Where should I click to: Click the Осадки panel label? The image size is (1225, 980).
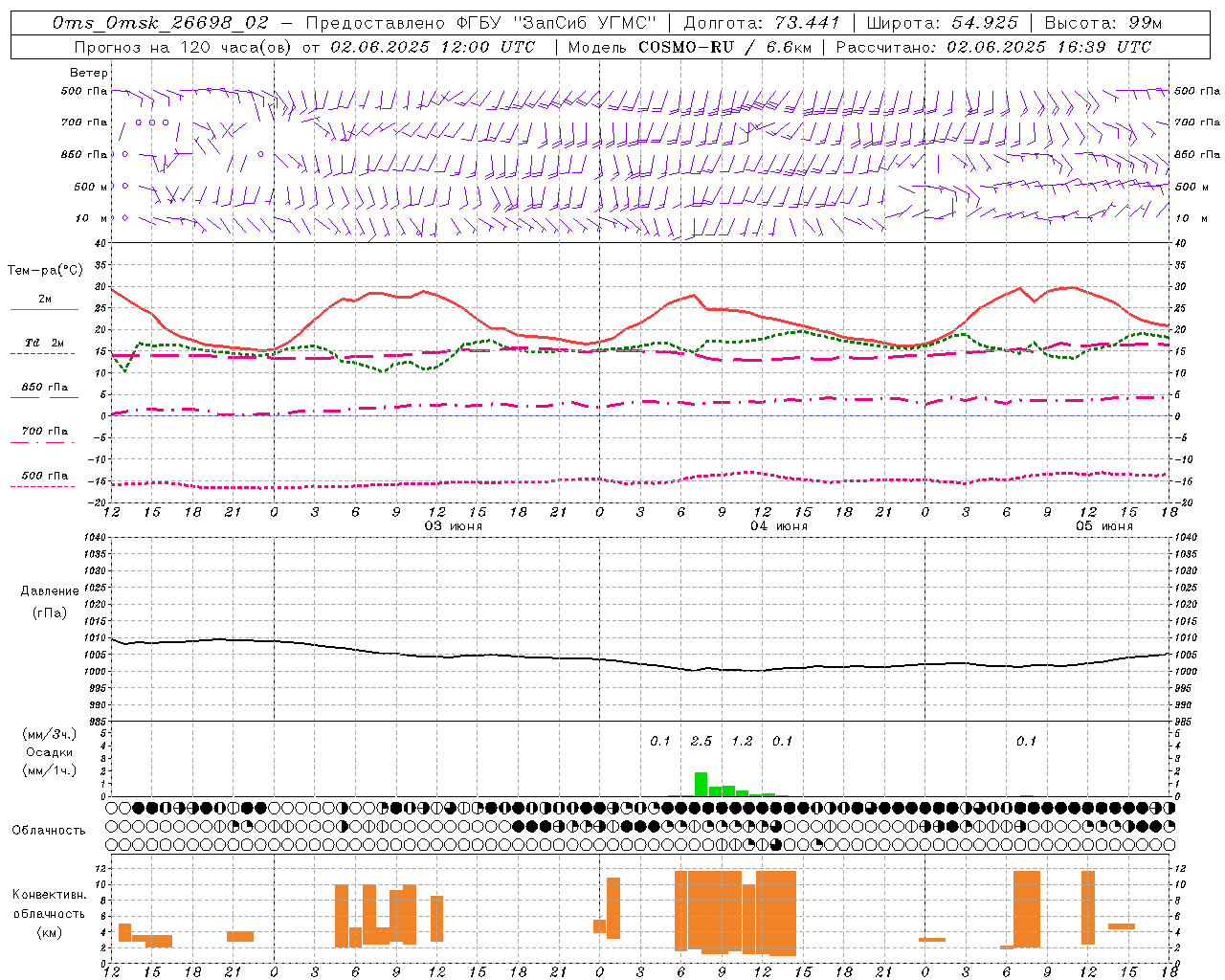(50, 752)
